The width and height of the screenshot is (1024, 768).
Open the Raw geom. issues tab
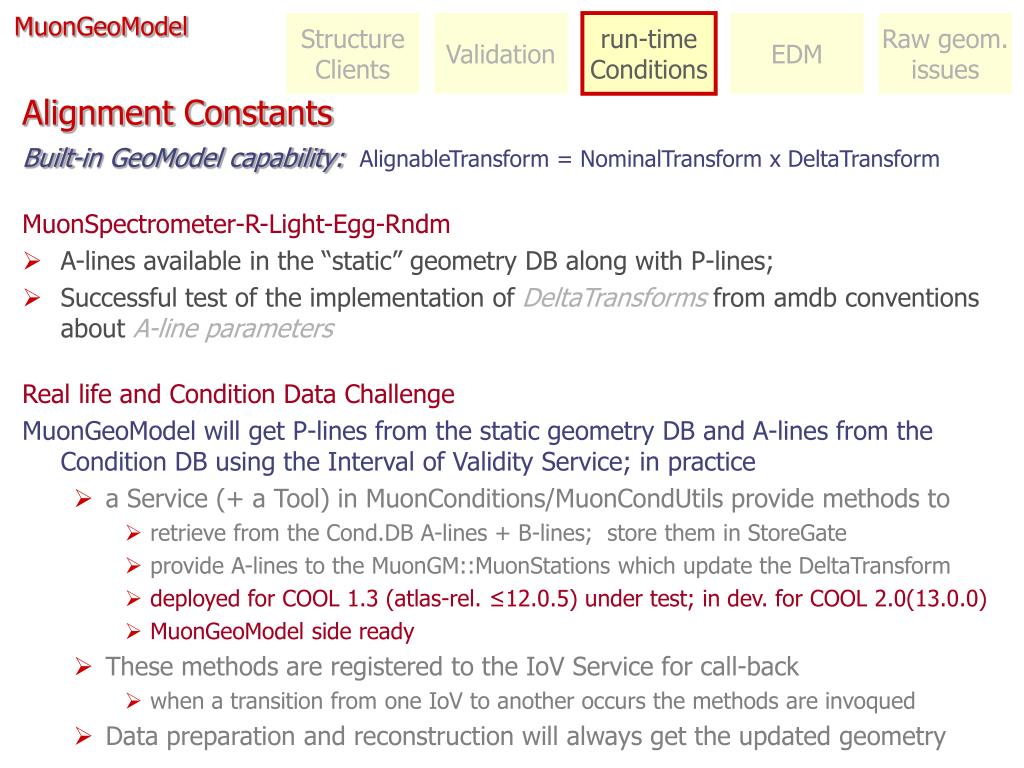pyautogui.click(x=945, y=54)
